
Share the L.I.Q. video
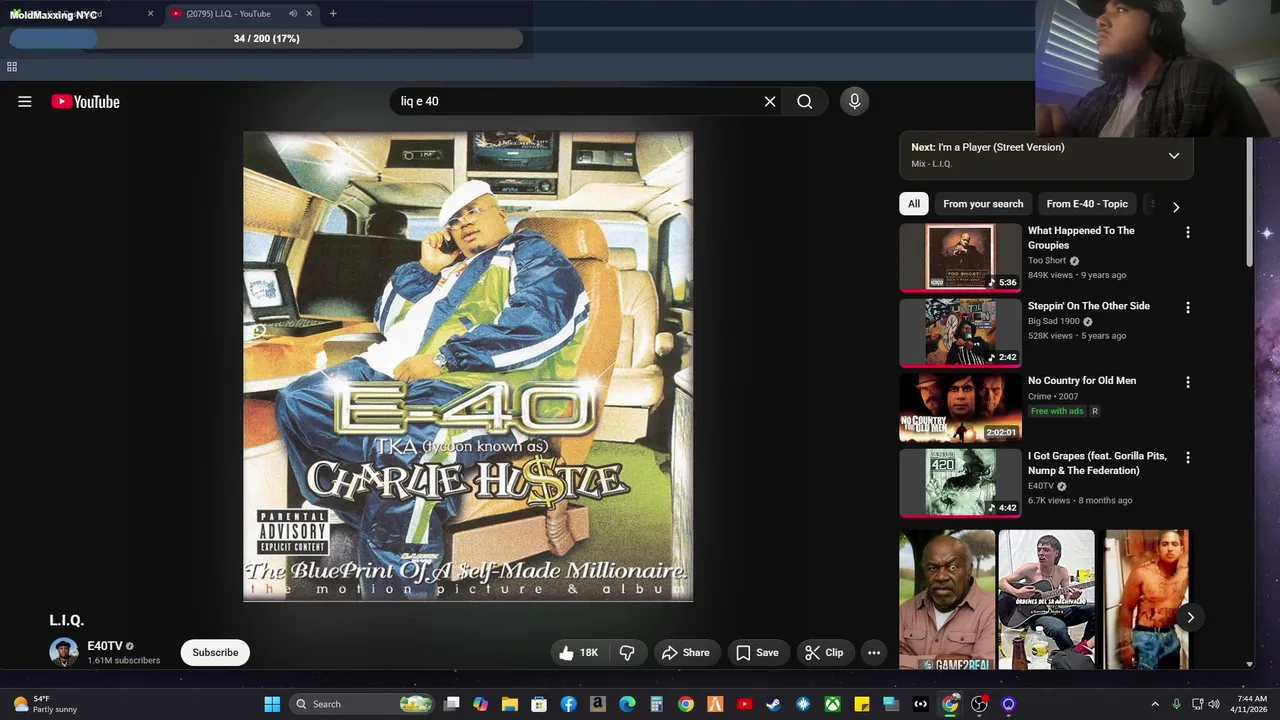[x=686, y=652]
